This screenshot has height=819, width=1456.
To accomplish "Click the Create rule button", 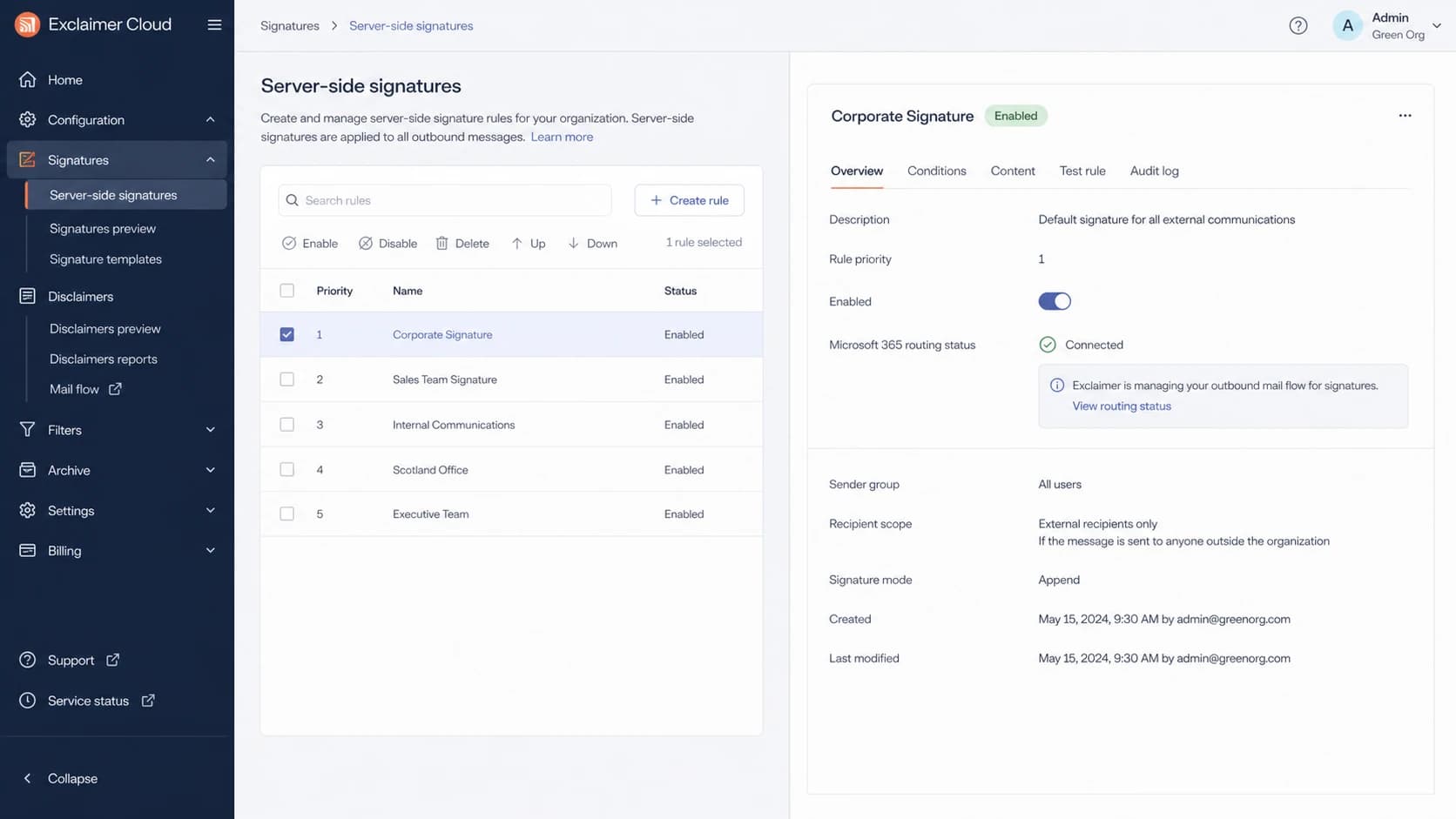I will click(689, 200).
